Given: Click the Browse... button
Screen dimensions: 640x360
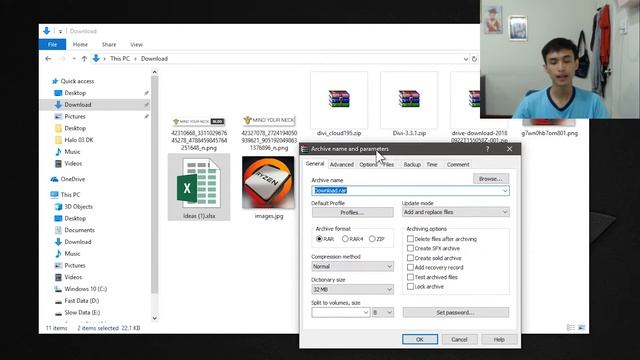Looking at the screenshot, I should (x=491, y=179).
